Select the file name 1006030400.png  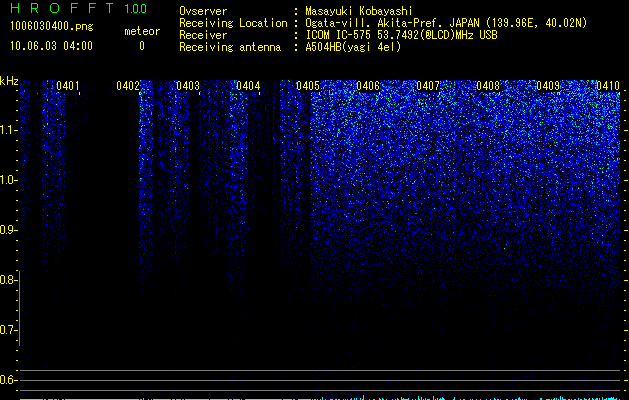click(x=52, y=26)
